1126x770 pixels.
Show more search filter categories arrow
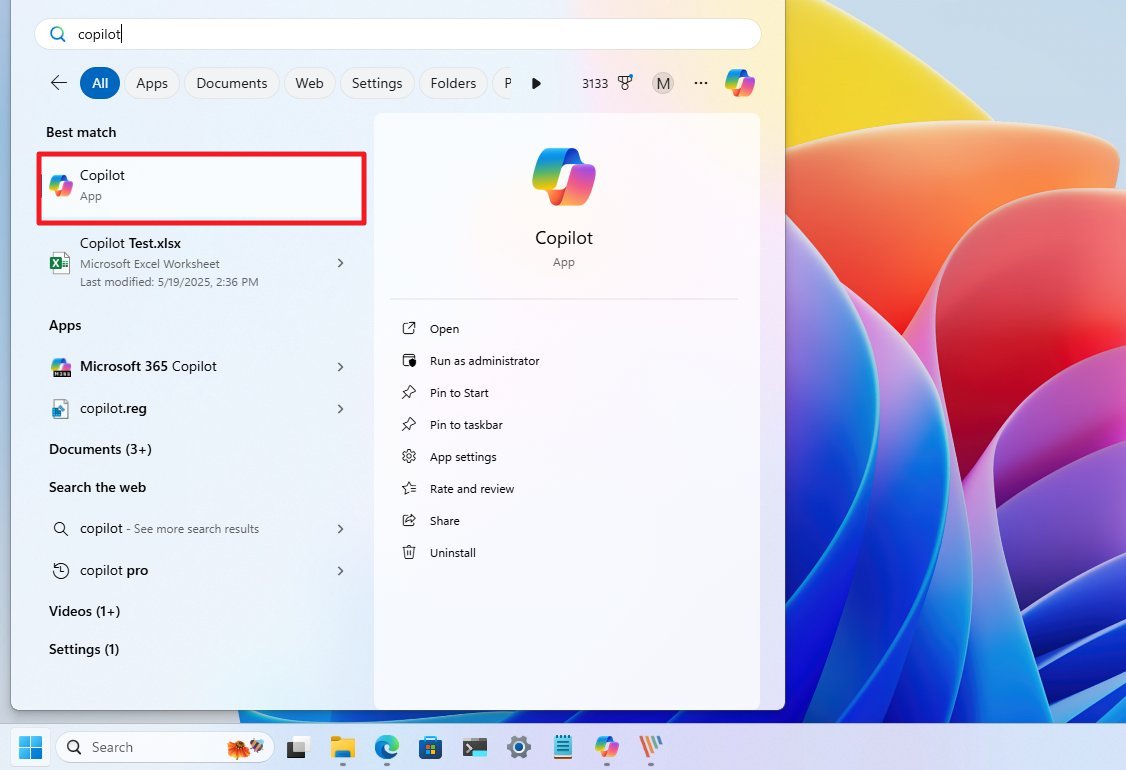[x=537, y=83]
